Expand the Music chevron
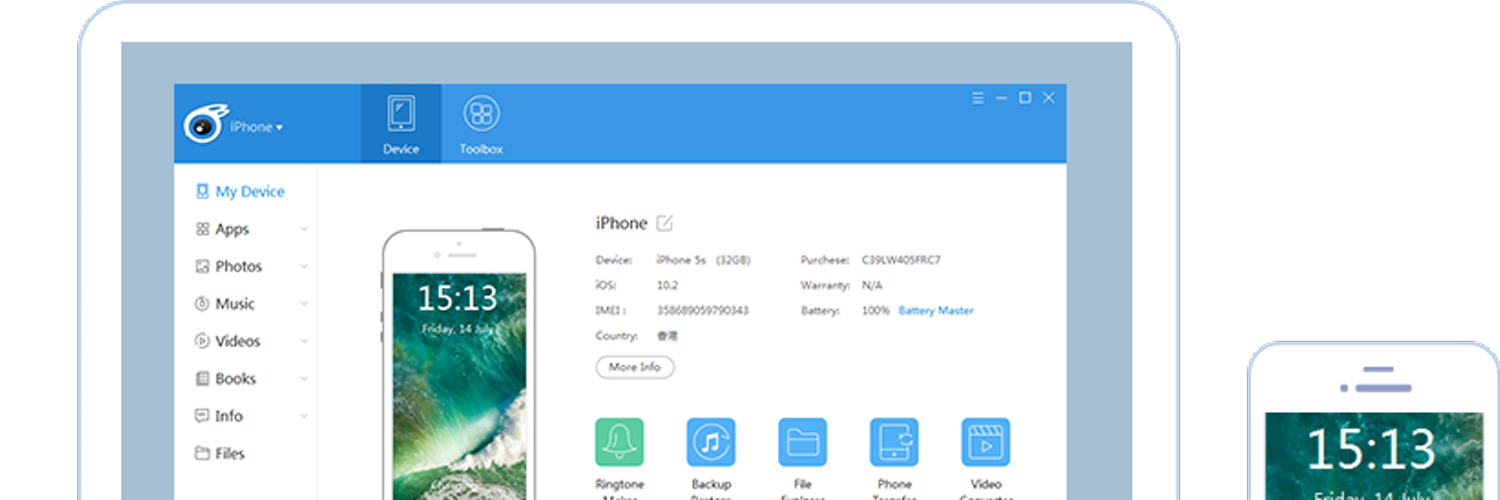Viewport: 1500px width, 500px height. click(x=304, y=304)
